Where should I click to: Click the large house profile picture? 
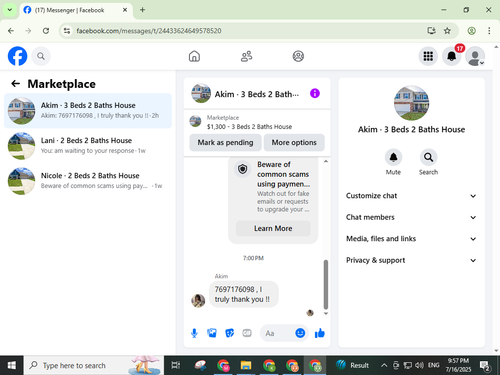411,103
